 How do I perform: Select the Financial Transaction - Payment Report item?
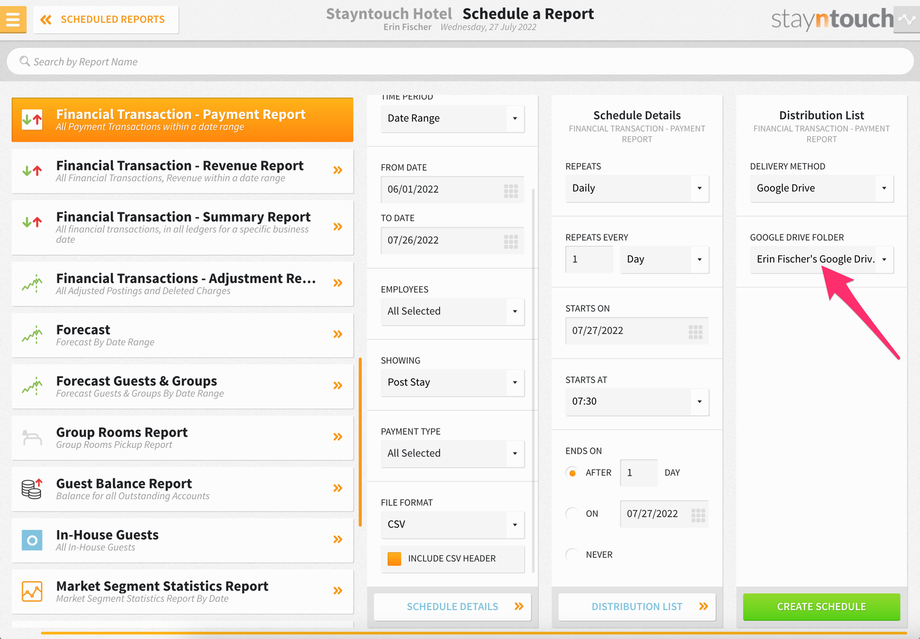tap(182, 120)
